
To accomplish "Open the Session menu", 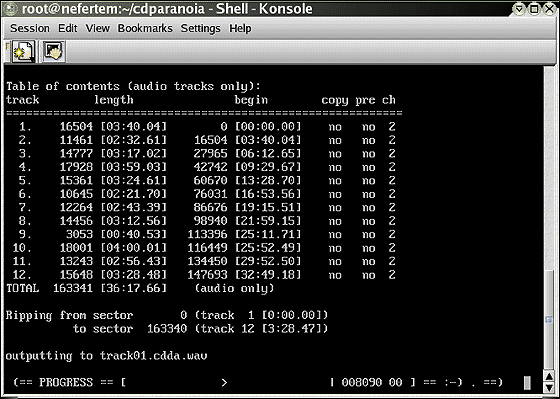I will (30, 28).
